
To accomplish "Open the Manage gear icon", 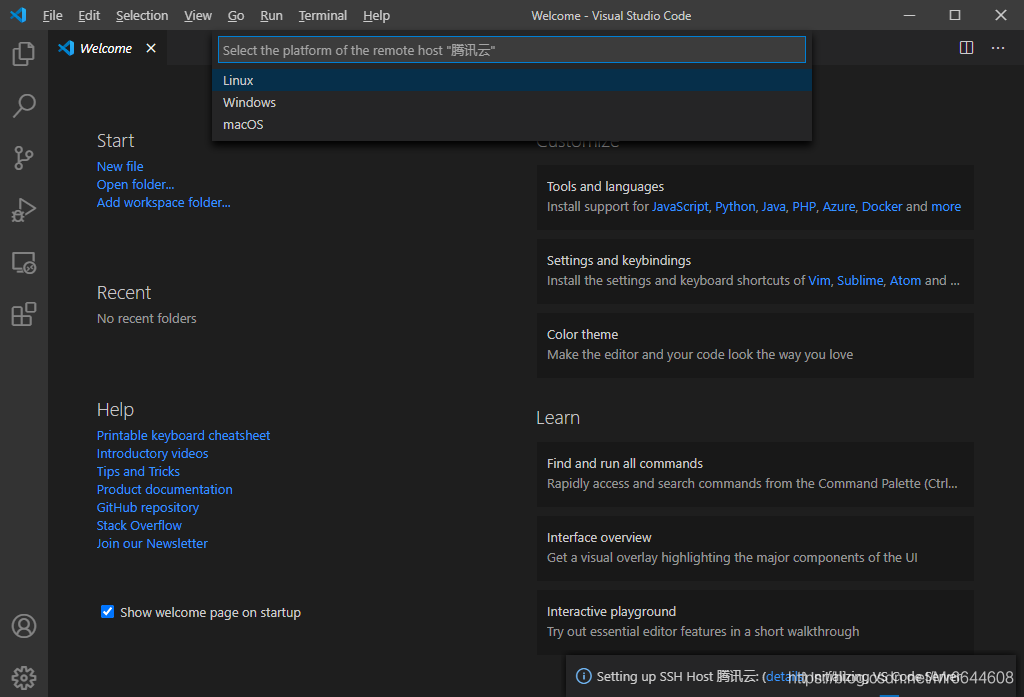I will tap(24, 677).
